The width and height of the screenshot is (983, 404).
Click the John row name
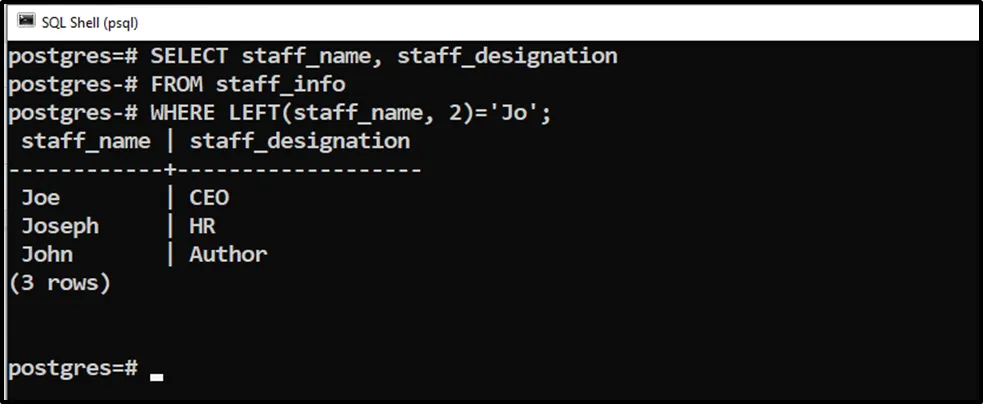pos(47,254)
